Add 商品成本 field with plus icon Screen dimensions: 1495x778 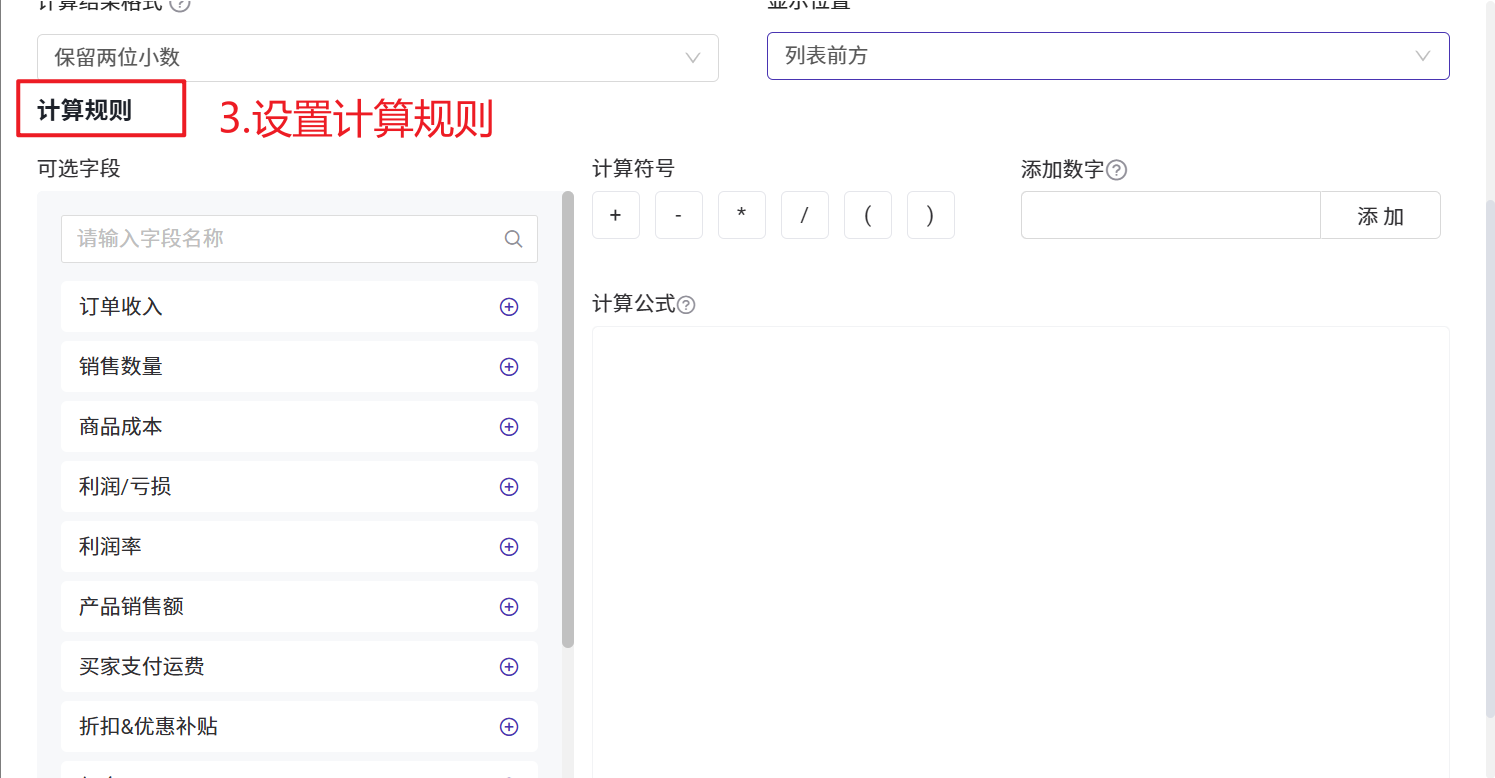pos(509,427)
